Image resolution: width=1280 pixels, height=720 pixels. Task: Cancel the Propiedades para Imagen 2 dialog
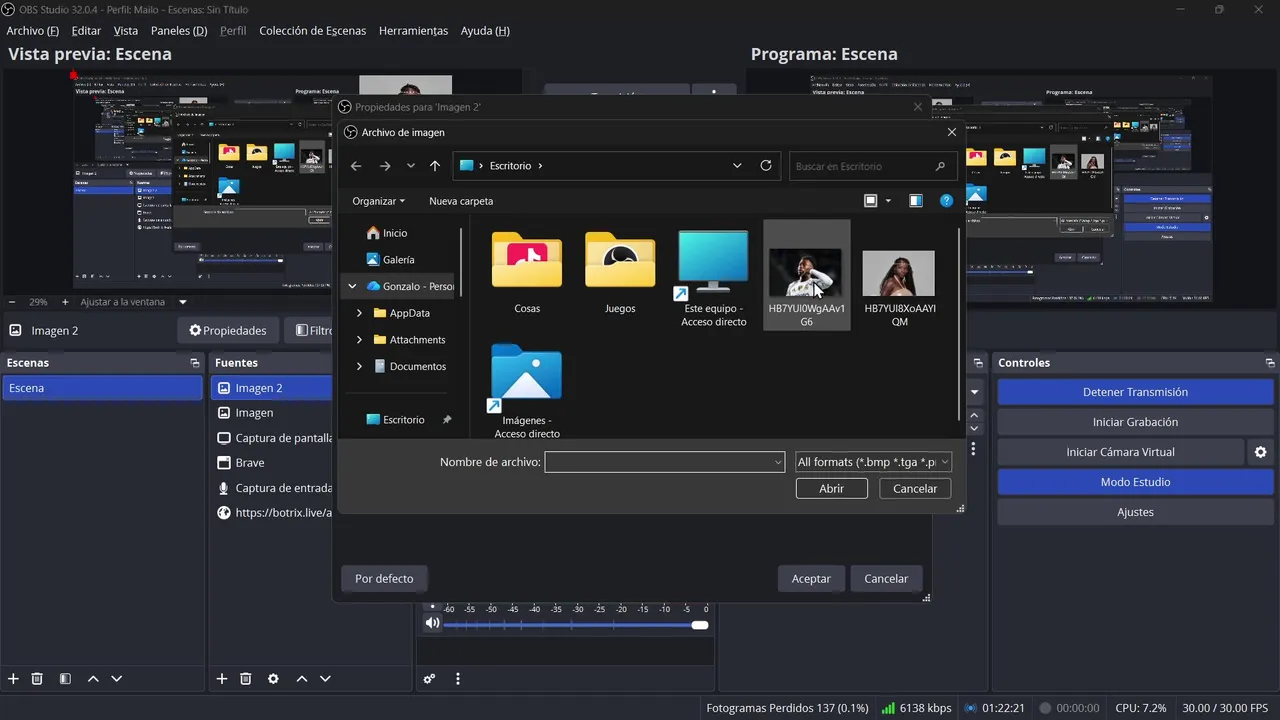coord(886,579)
